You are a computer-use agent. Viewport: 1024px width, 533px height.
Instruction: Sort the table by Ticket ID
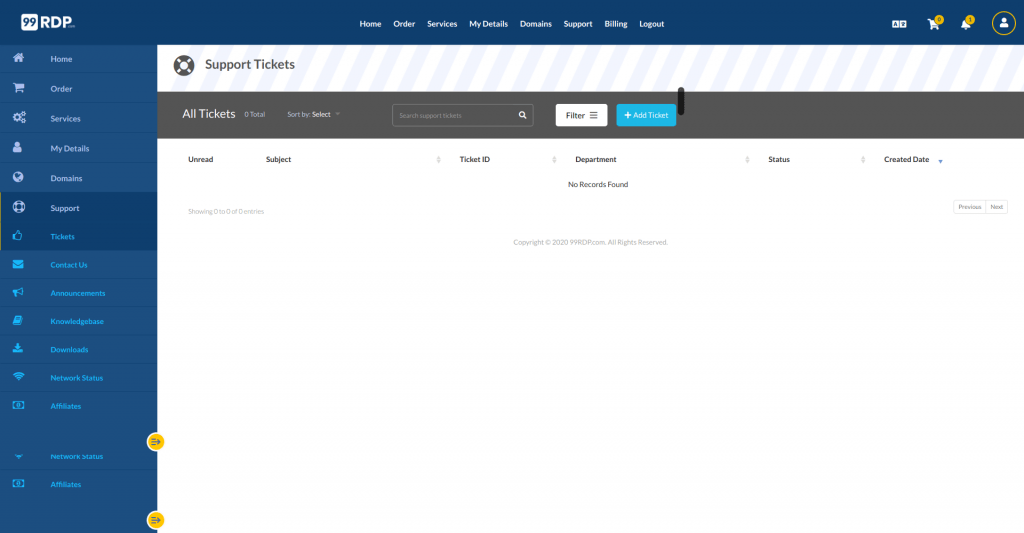pos(475,160)
